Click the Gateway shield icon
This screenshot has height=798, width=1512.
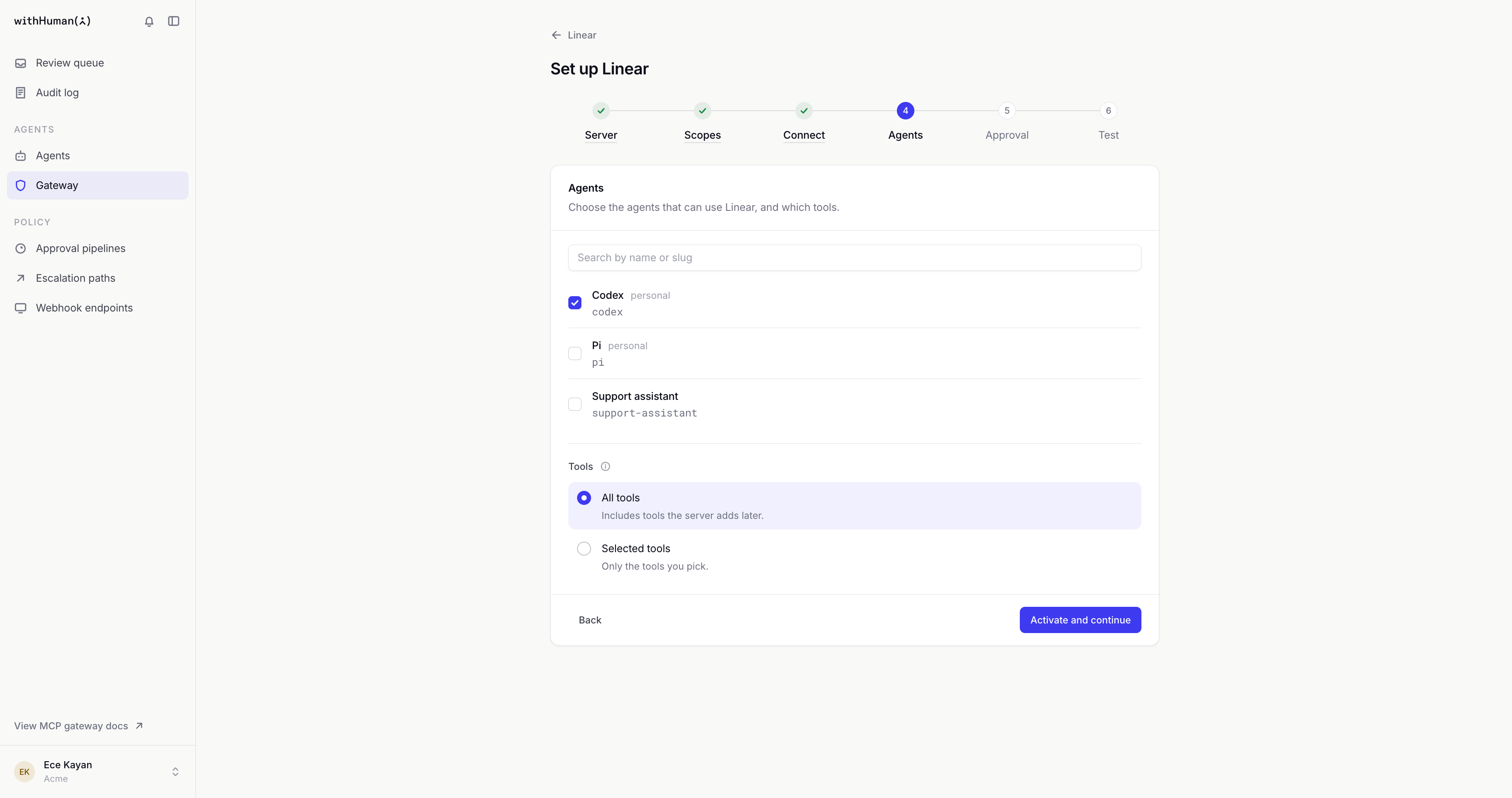[x=21, y=185]
